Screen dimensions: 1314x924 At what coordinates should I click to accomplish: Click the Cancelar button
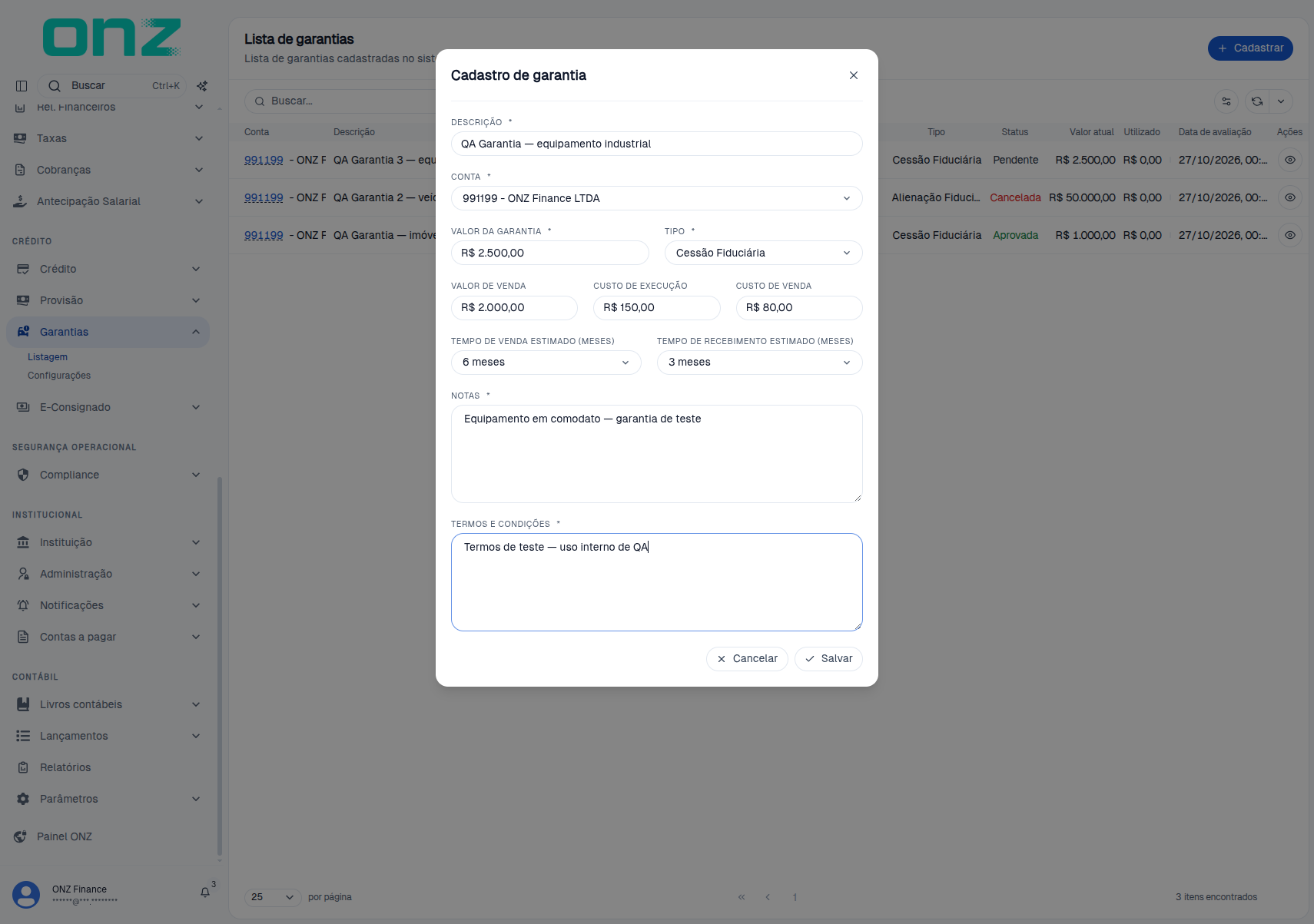coord(747,659)
